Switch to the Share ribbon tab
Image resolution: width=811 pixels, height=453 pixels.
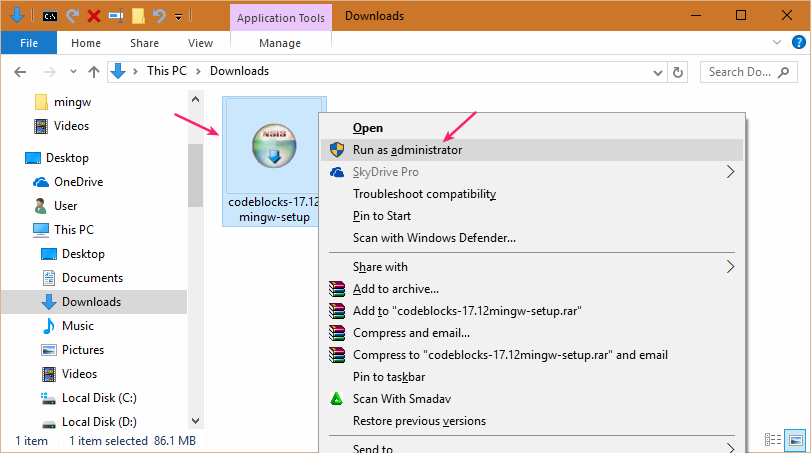coord(144,43)
